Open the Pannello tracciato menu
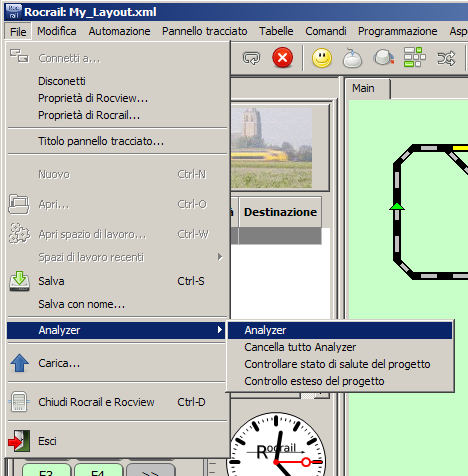 (x=205, y=31)
